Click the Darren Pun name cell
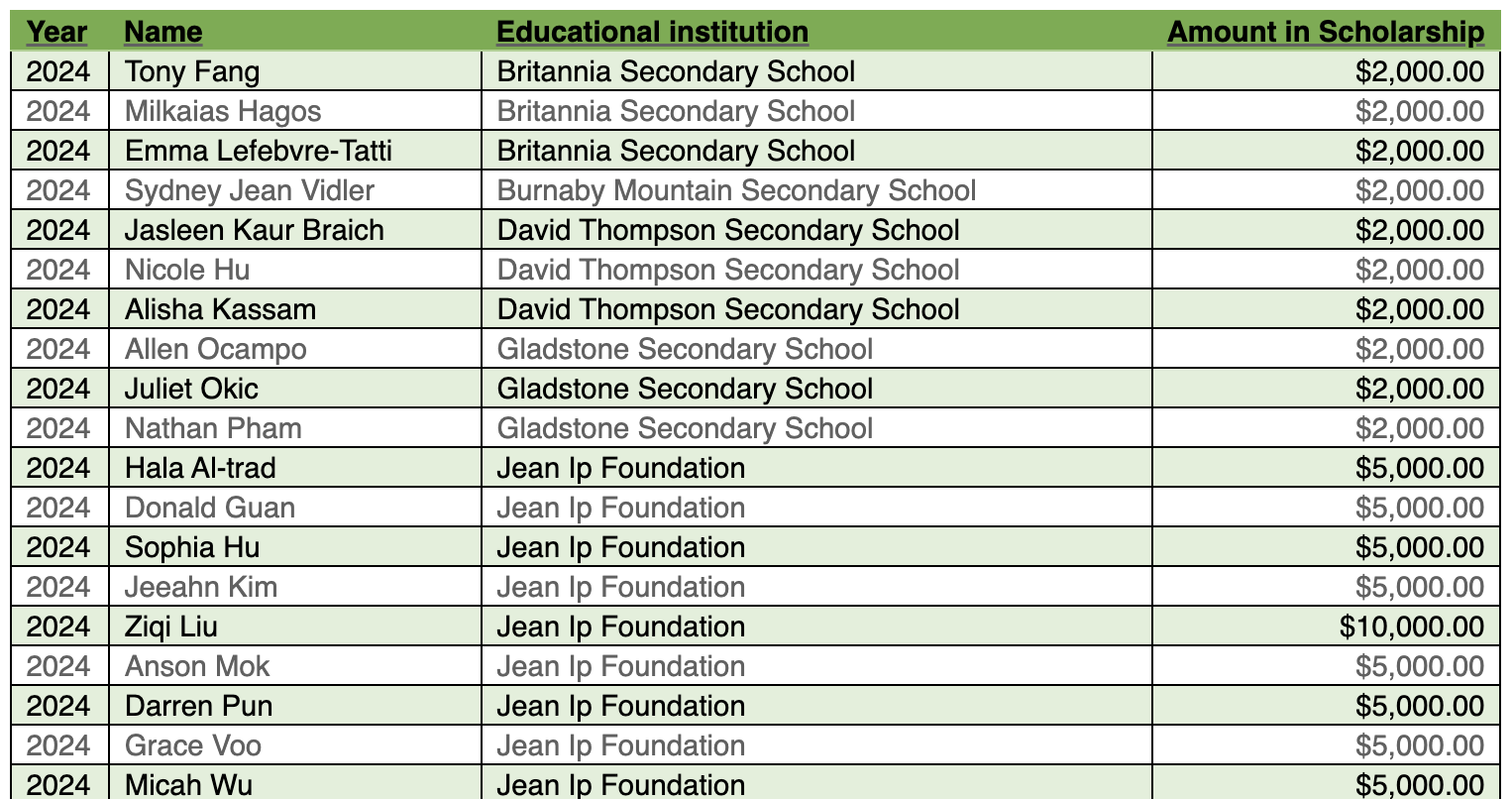The width and height of the screenshot is (1512, 799). coord(198,706)
